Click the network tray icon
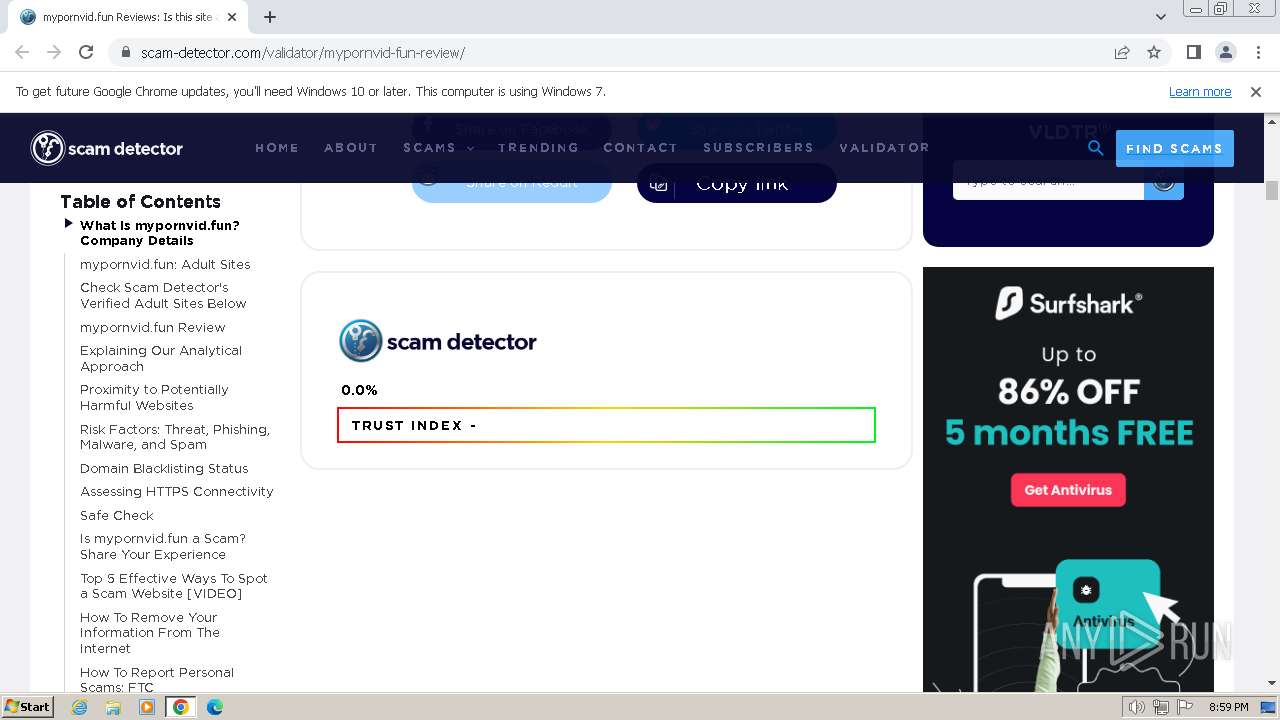 1161,707
